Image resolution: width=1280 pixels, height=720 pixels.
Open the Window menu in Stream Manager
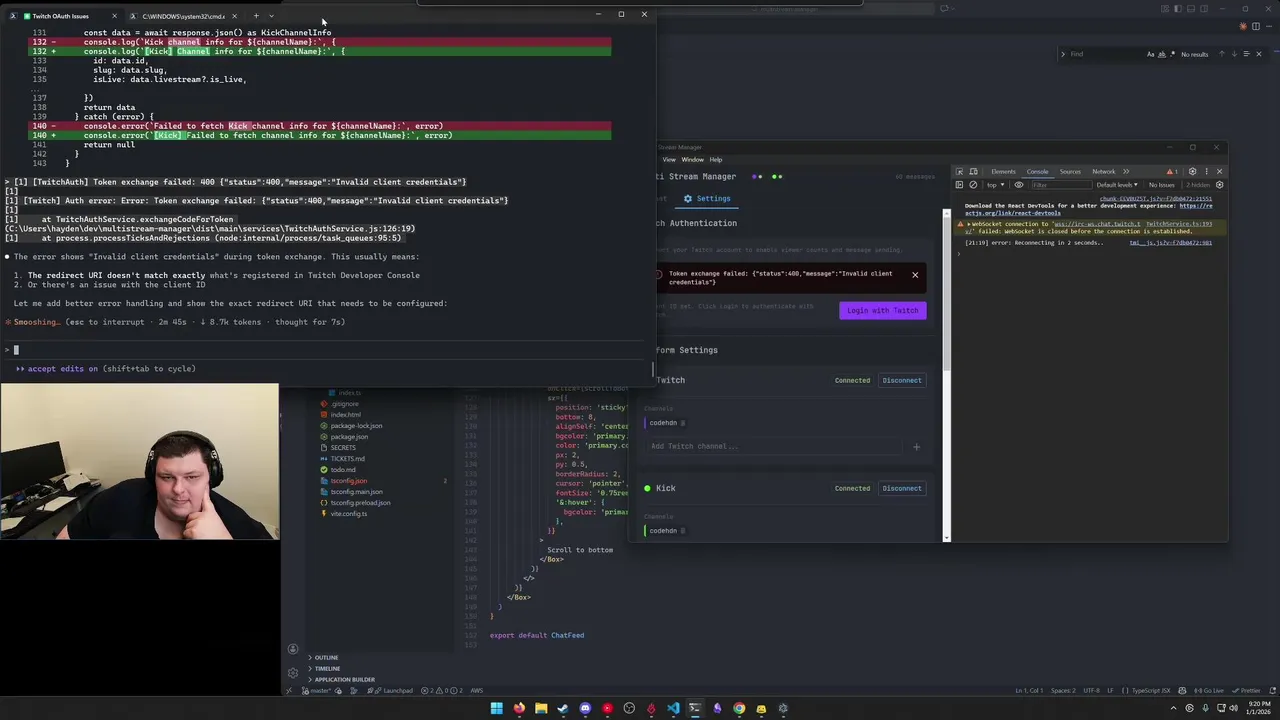[x=692, y=159]
